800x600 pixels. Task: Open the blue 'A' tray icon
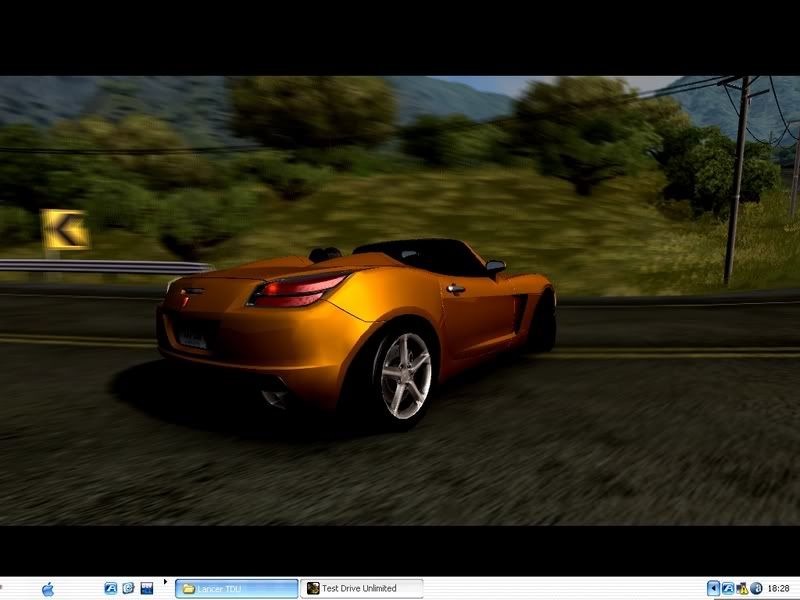[728, 589]
